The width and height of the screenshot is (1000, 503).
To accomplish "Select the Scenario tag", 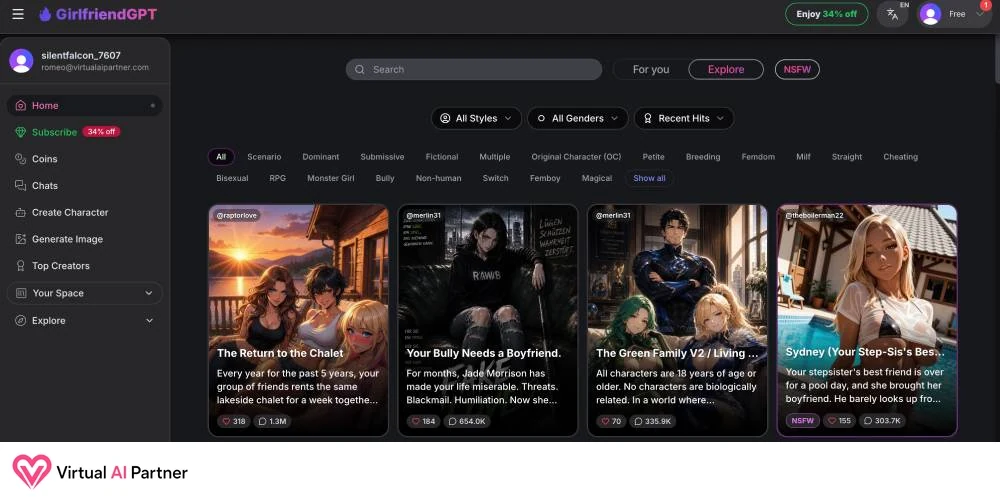I will 264,157.
